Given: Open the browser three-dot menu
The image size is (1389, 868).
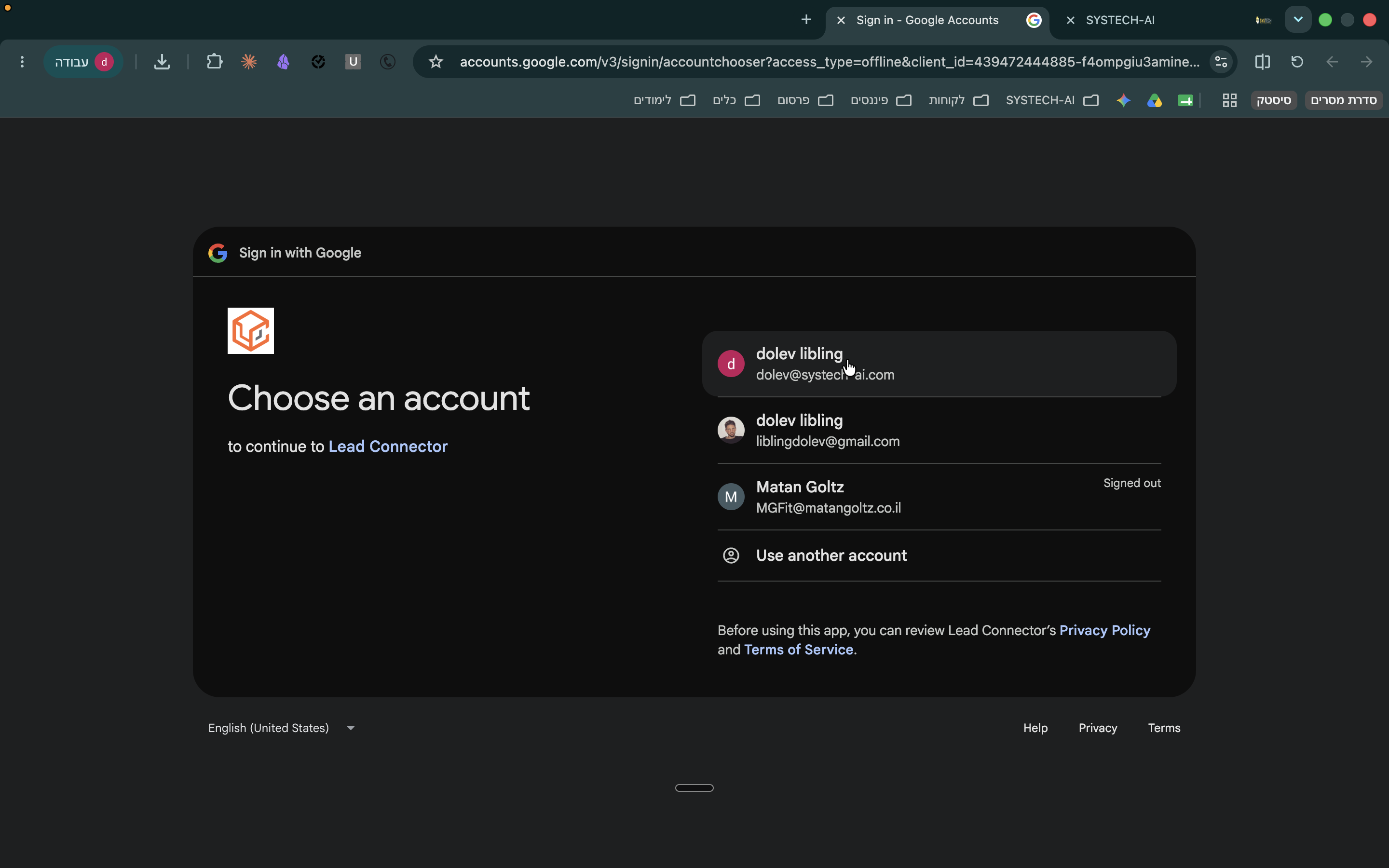Looking at the screenshot, I should coord(22,61).
